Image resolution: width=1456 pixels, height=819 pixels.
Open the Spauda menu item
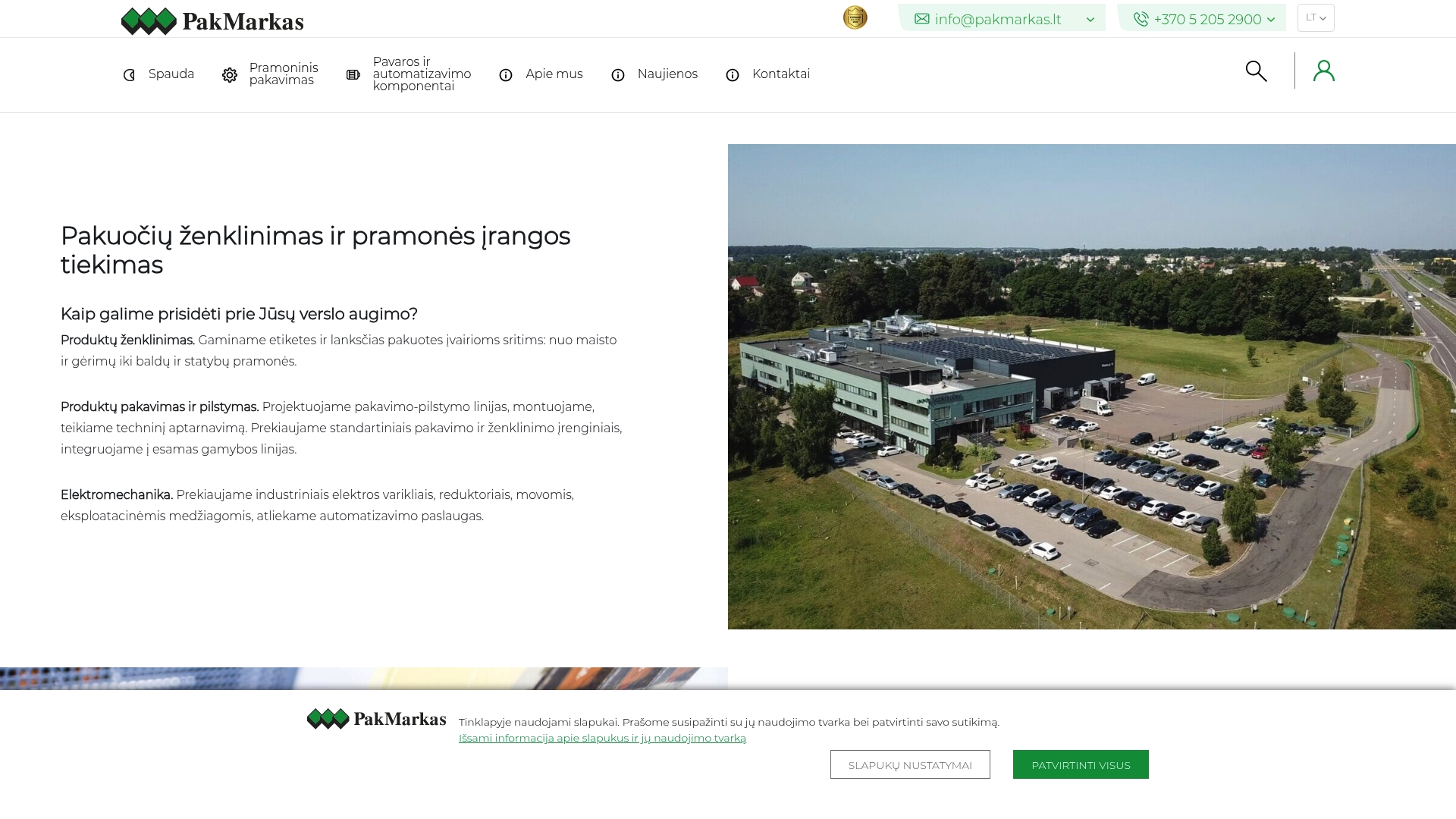point(171,74)
